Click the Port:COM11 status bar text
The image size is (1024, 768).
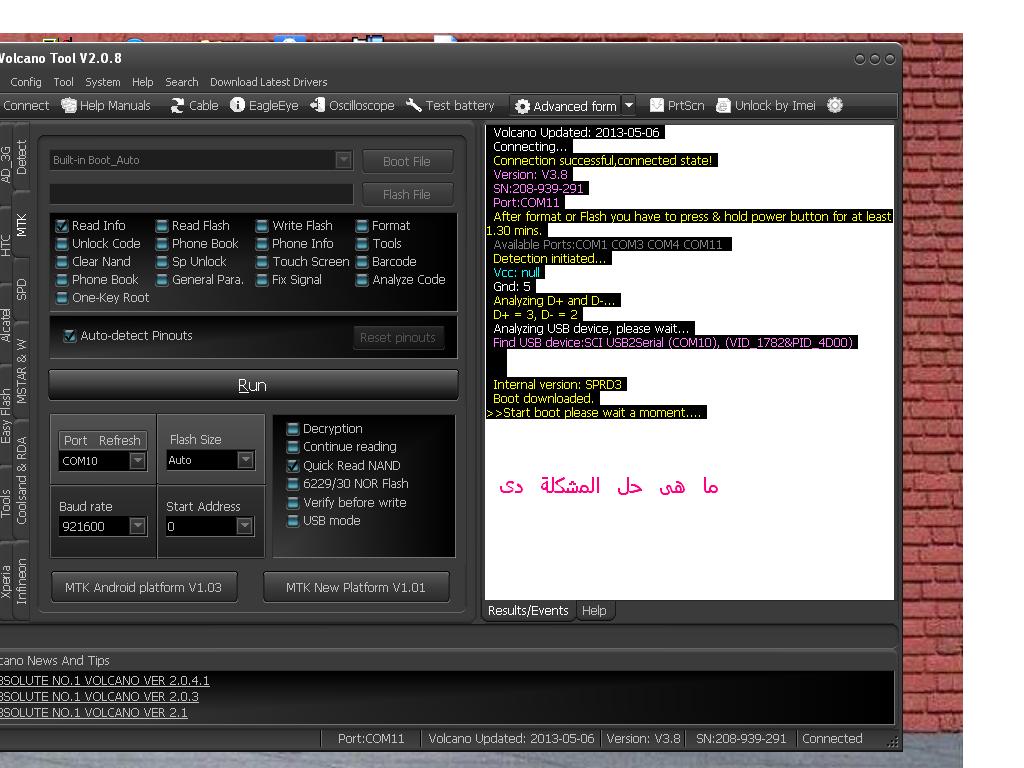coord(371,739)
